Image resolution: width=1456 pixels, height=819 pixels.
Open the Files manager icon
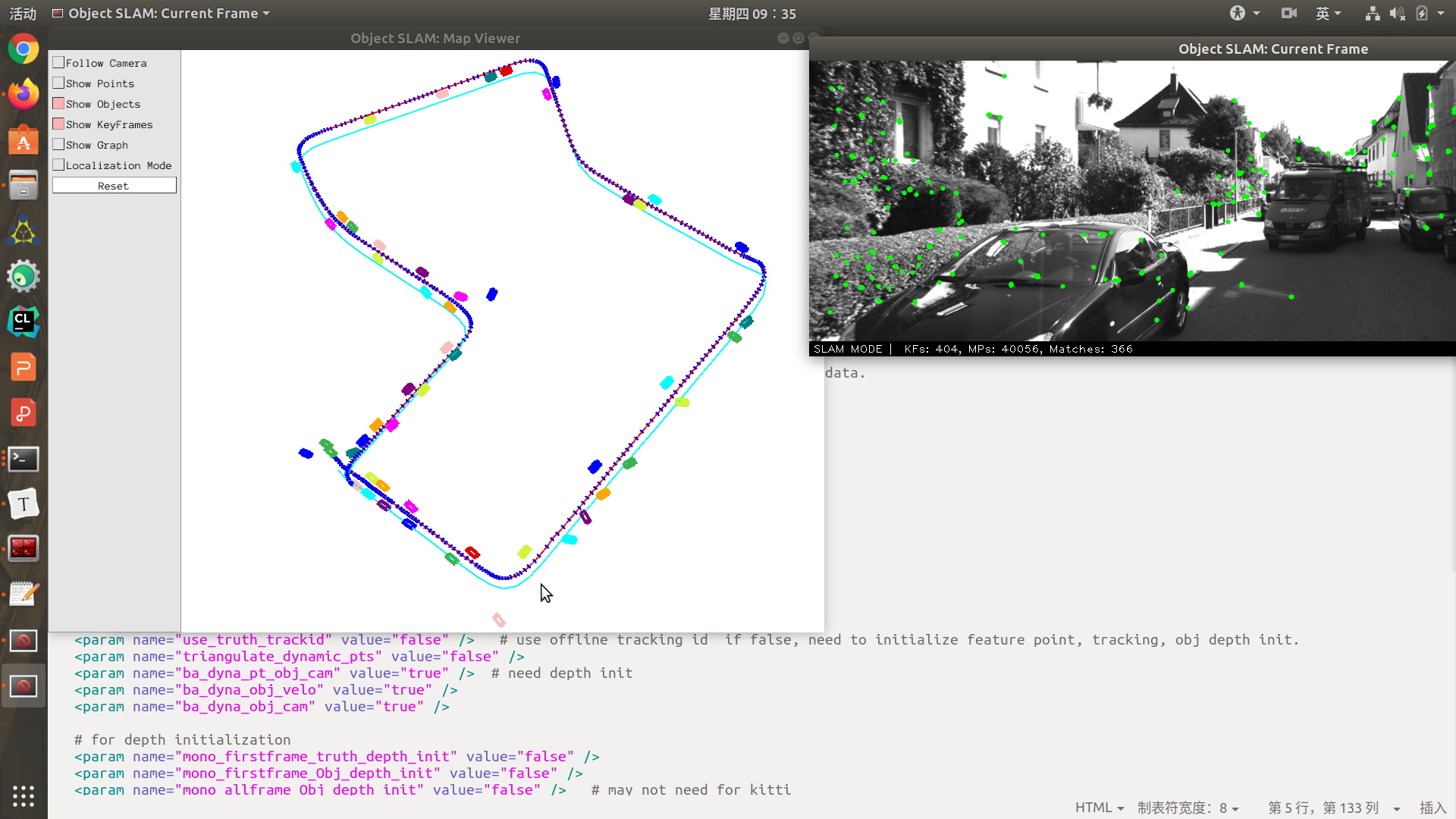point(24,186)
